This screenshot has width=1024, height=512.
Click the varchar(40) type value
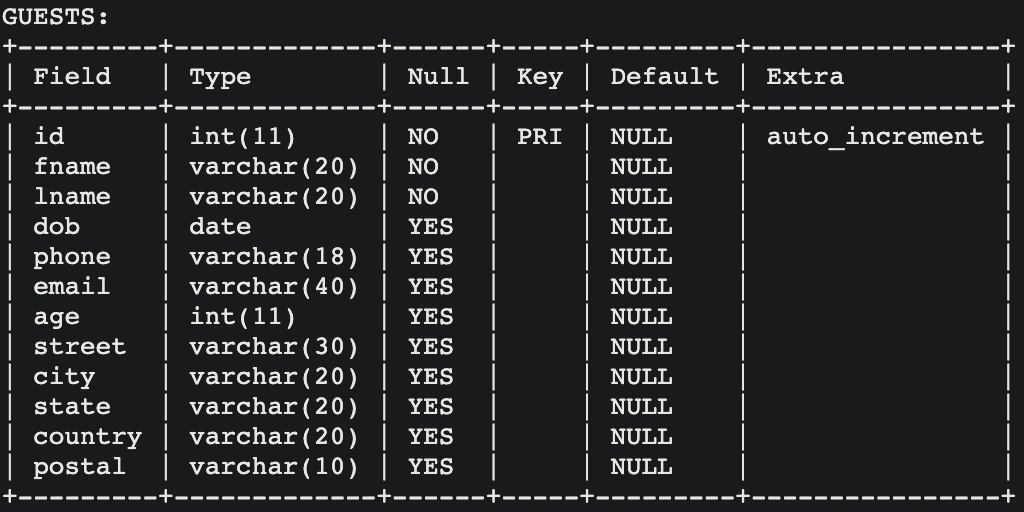click(x=273, y=287)
